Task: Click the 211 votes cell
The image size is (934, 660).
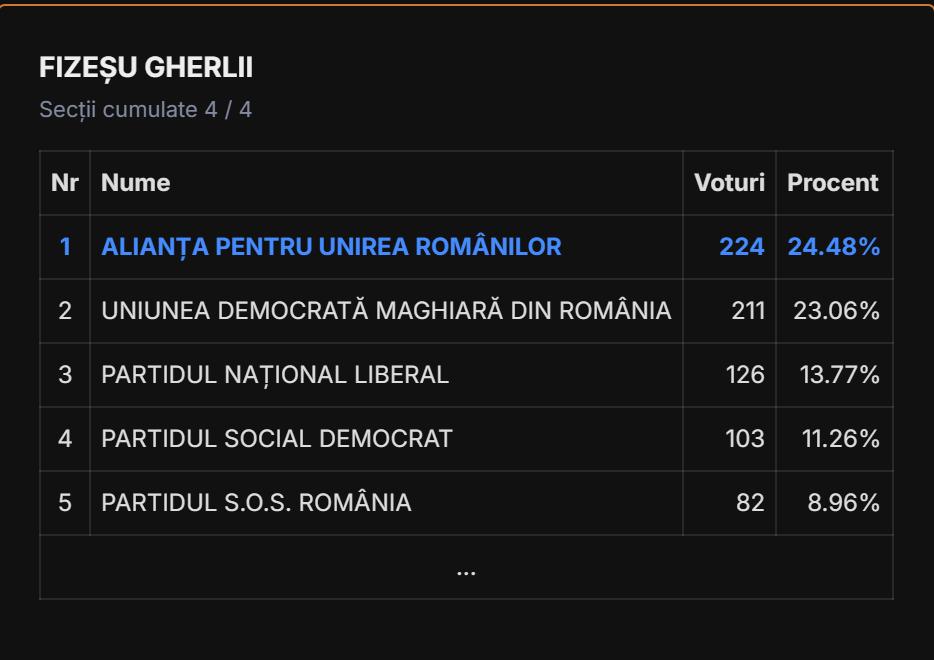Action: [x=747, y=311]
